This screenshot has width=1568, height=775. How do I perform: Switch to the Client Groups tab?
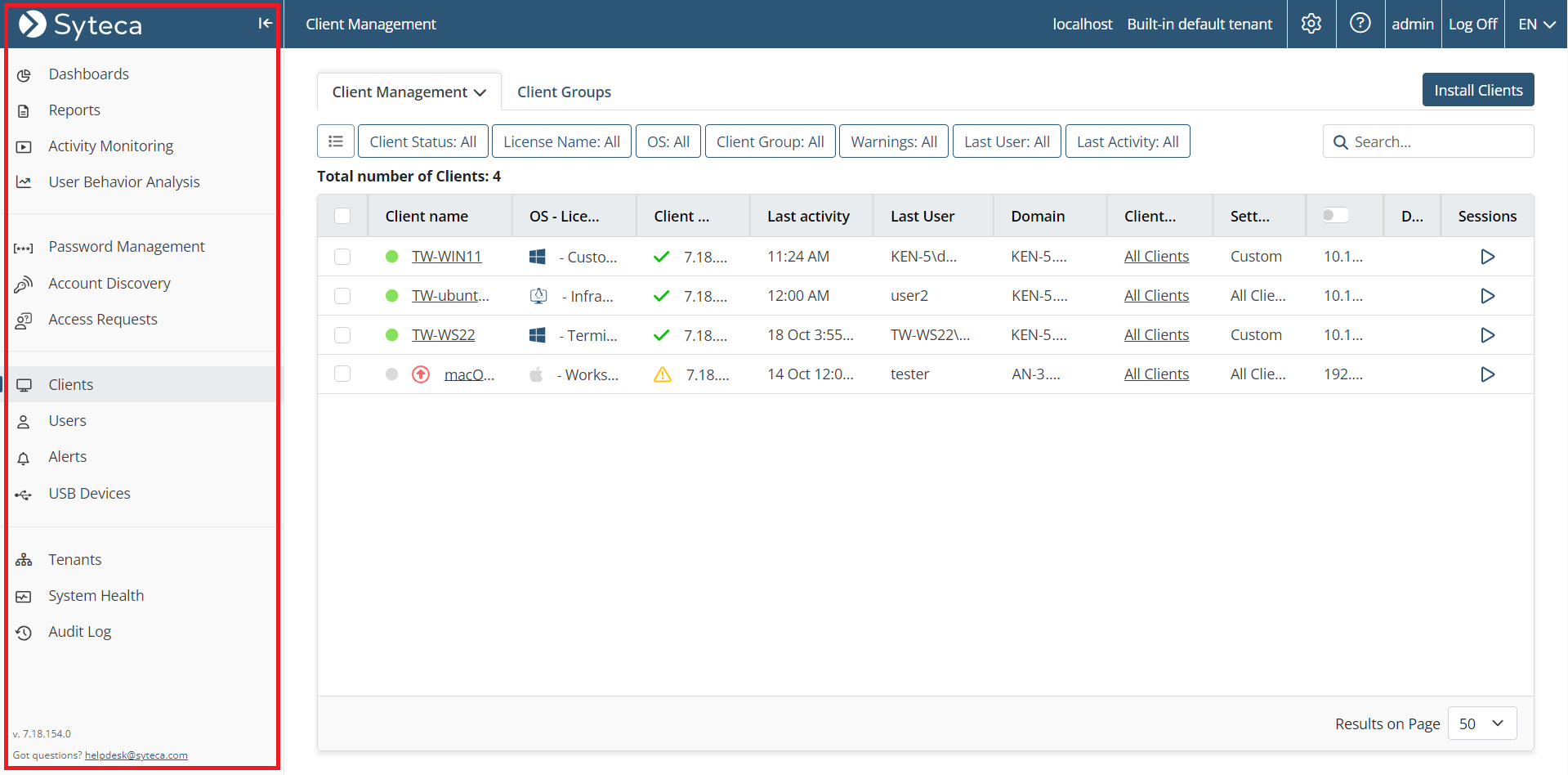pos(564,92)
